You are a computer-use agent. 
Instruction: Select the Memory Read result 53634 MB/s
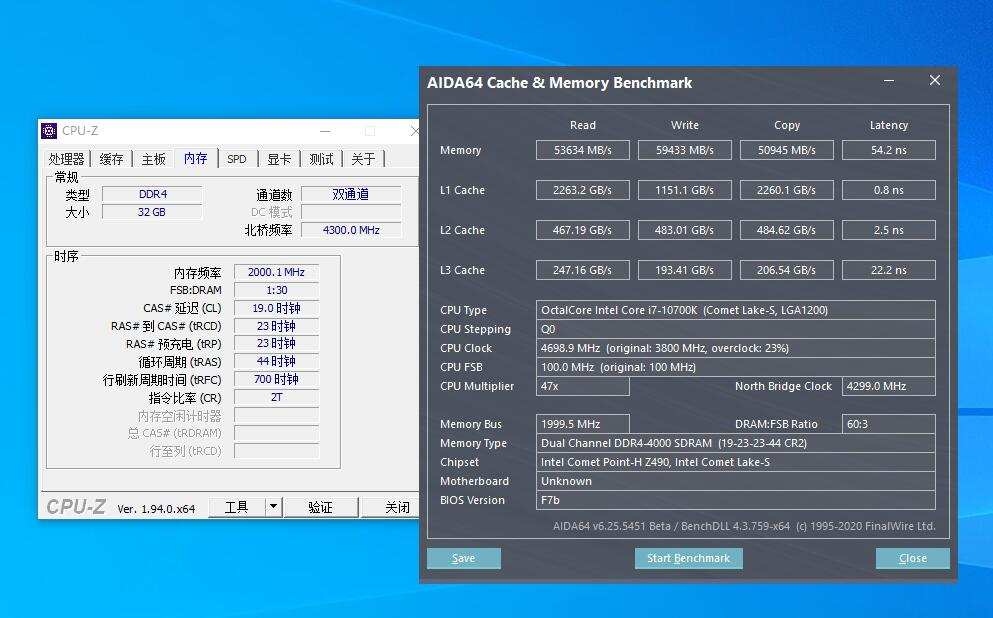pos(582,149)
